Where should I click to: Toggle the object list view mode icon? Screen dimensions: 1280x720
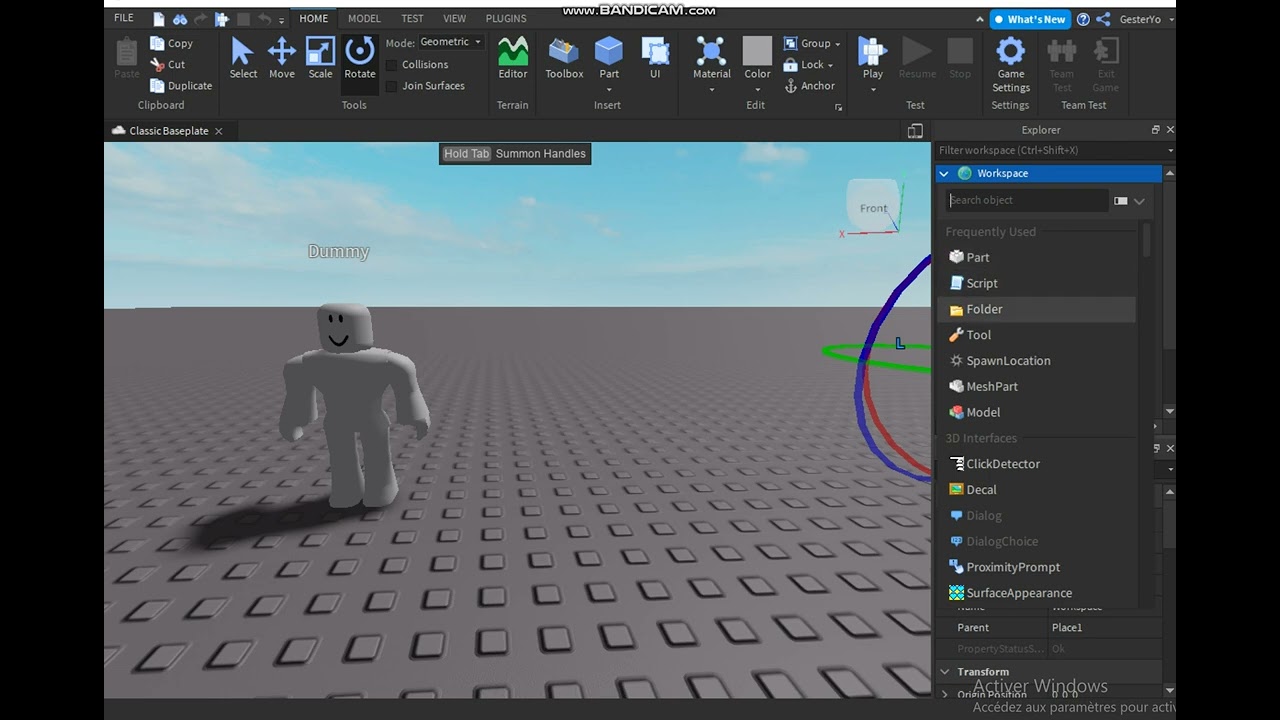tap(1121, 201)
